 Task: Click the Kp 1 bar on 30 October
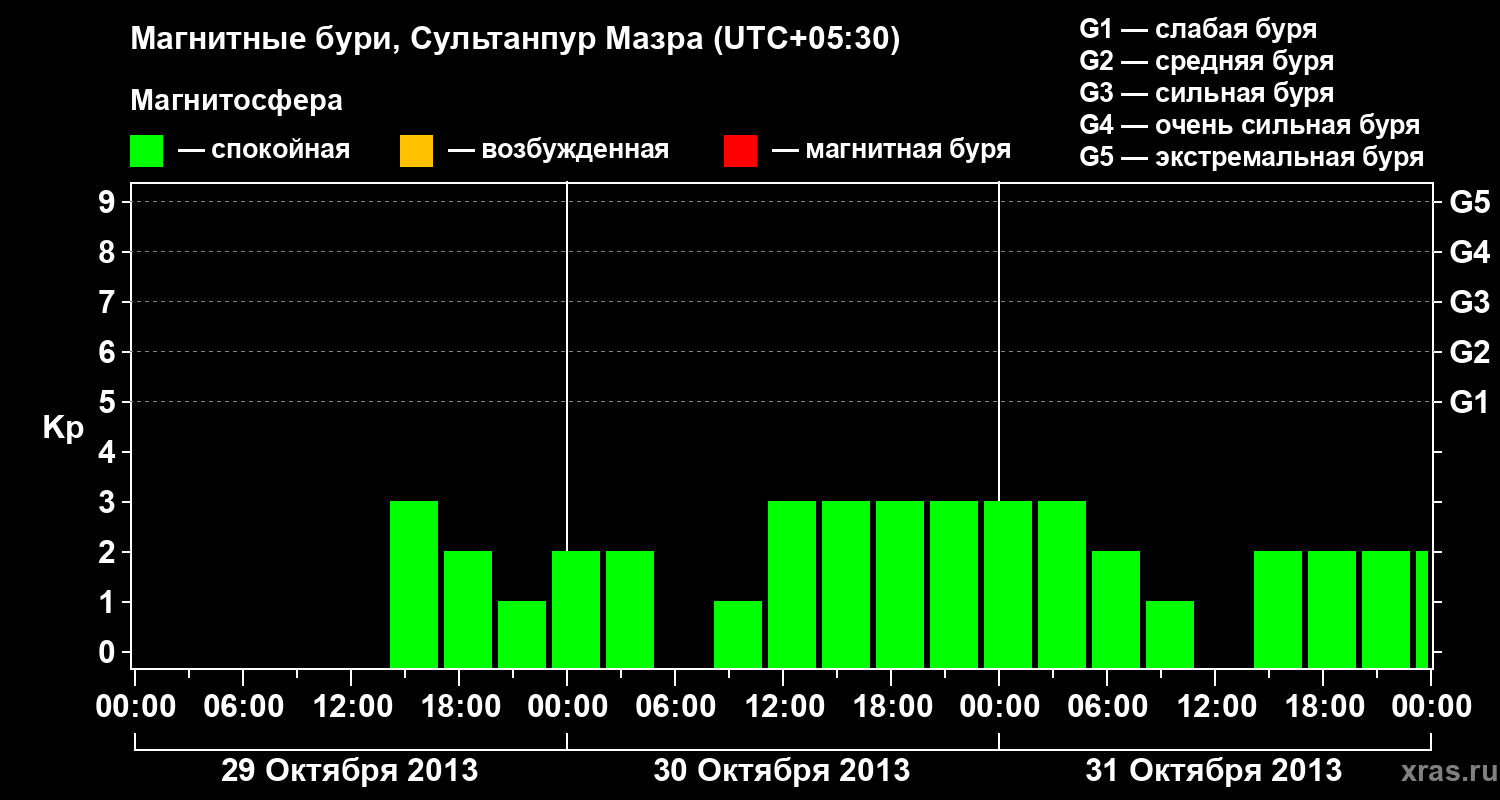(x=738, y=634)
